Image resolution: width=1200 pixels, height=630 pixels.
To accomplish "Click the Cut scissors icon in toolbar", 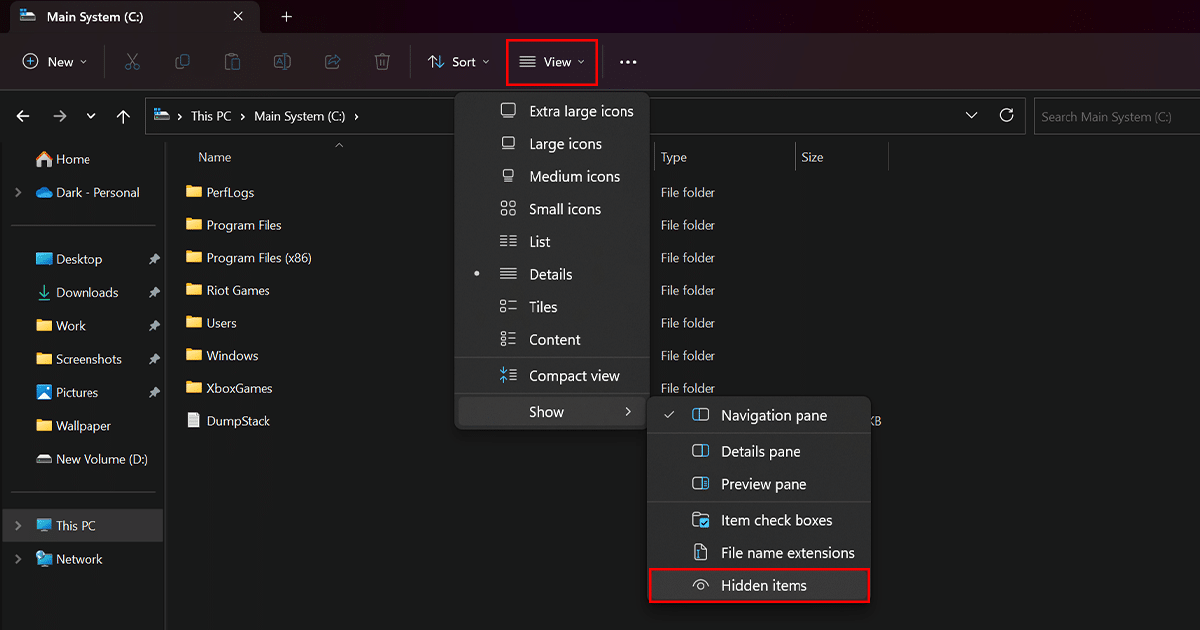I will coord(132,62).
